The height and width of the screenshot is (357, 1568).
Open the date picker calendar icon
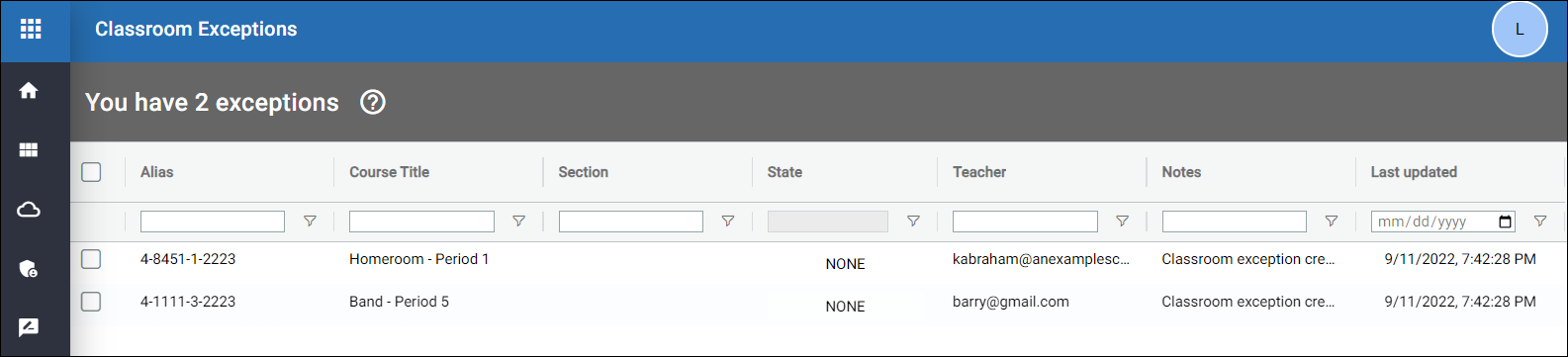click(x=1506, y=222)
